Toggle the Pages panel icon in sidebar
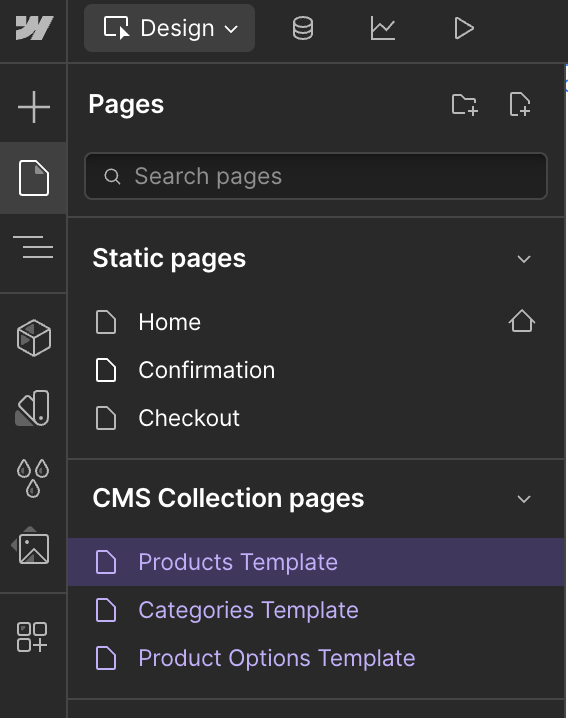The width and height of the screenshot is (568, 718). pyautogui.click(x=33, y=178)
